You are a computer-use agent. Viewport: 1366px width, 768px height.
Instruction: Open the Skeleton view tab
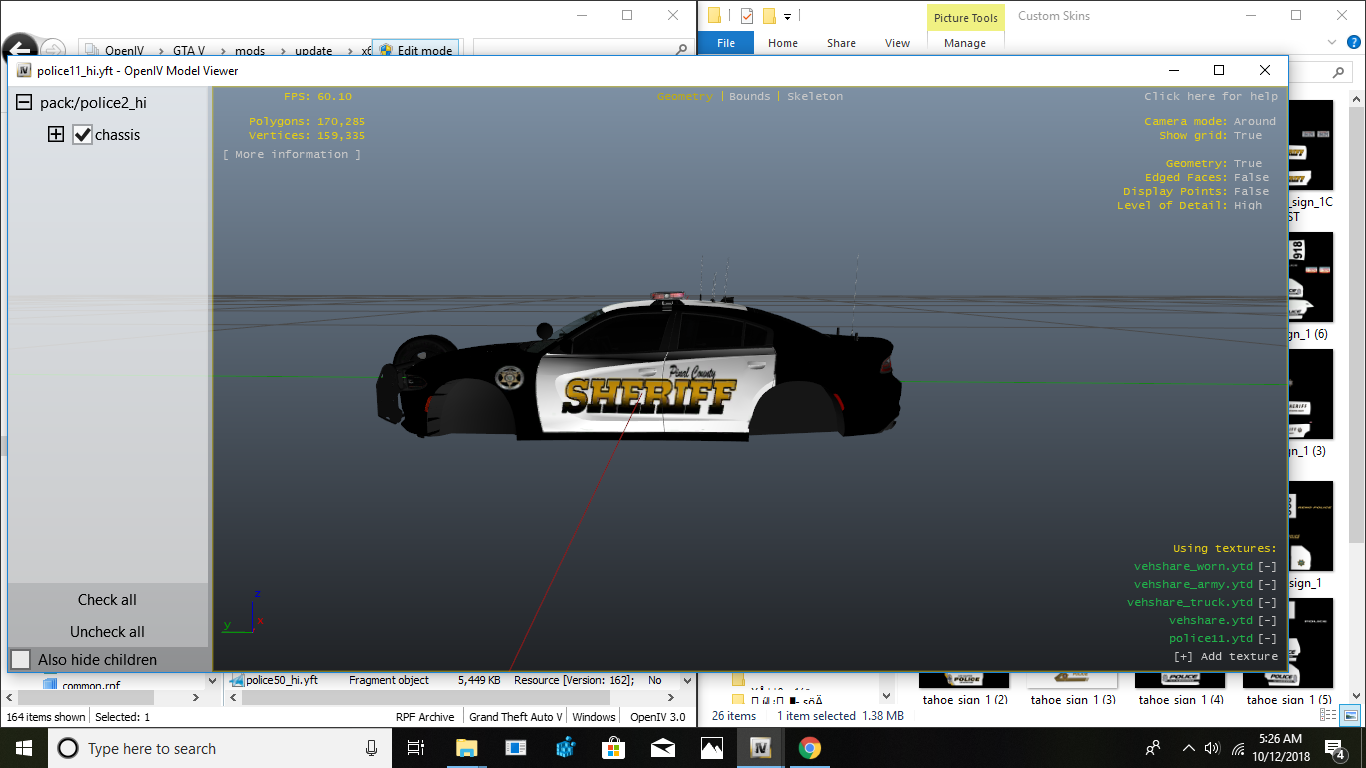(814, 96)
